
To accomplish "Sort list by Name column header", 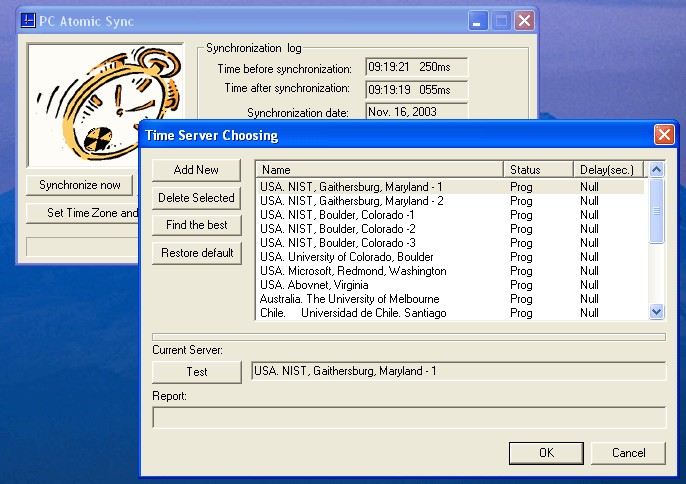I will [x=378, y=170].
